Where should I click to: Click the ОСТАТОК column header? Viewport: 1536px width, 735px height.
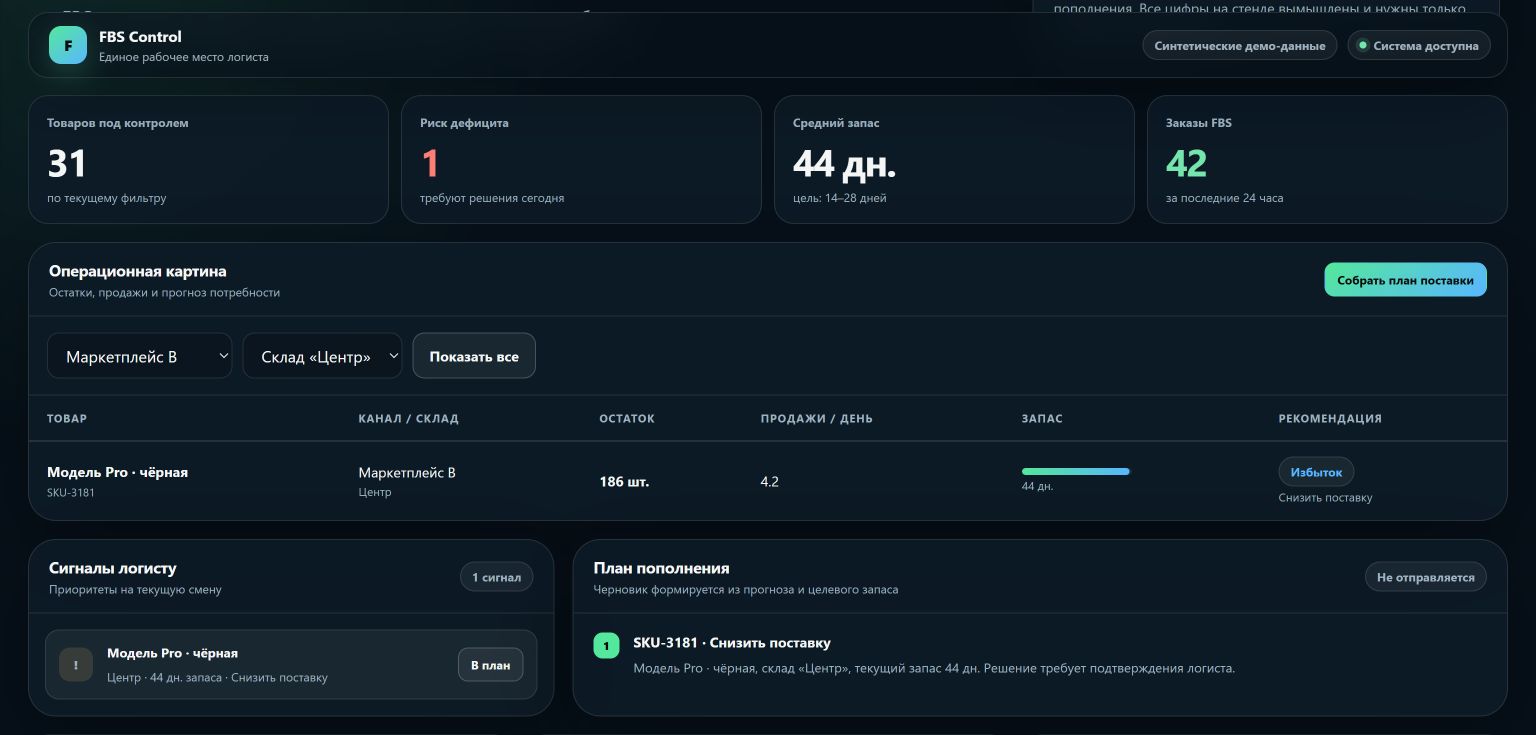(x=627, y=418)
